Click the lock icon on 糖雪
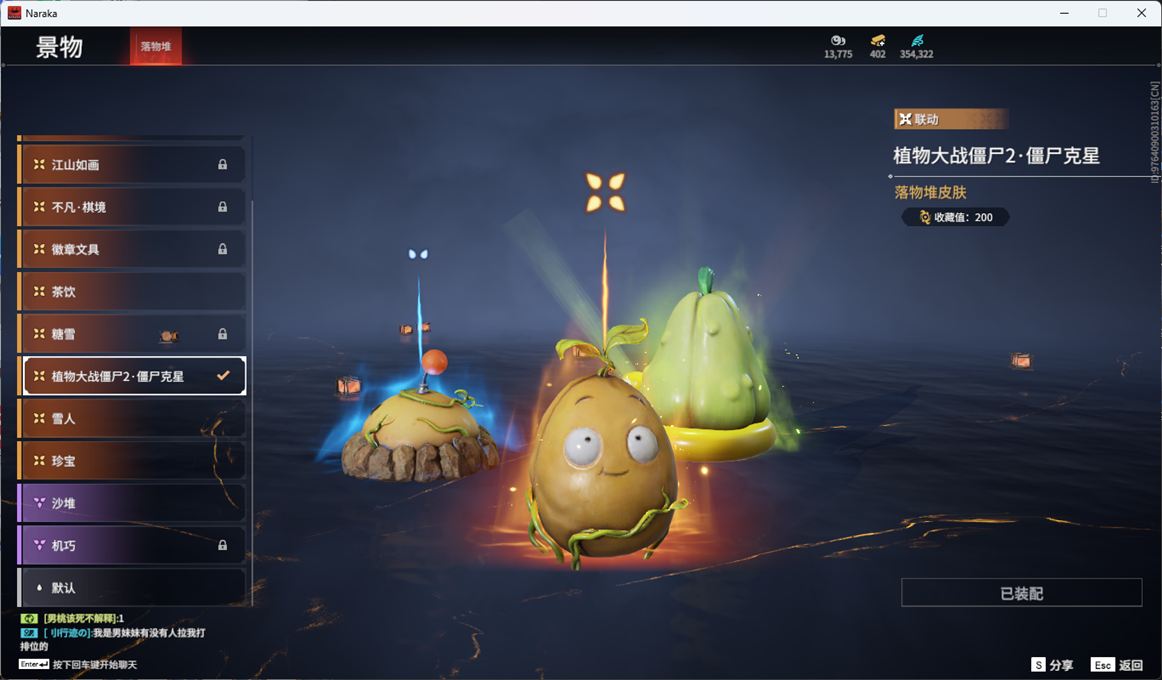 pyautogui.click(x=222, y=334)
